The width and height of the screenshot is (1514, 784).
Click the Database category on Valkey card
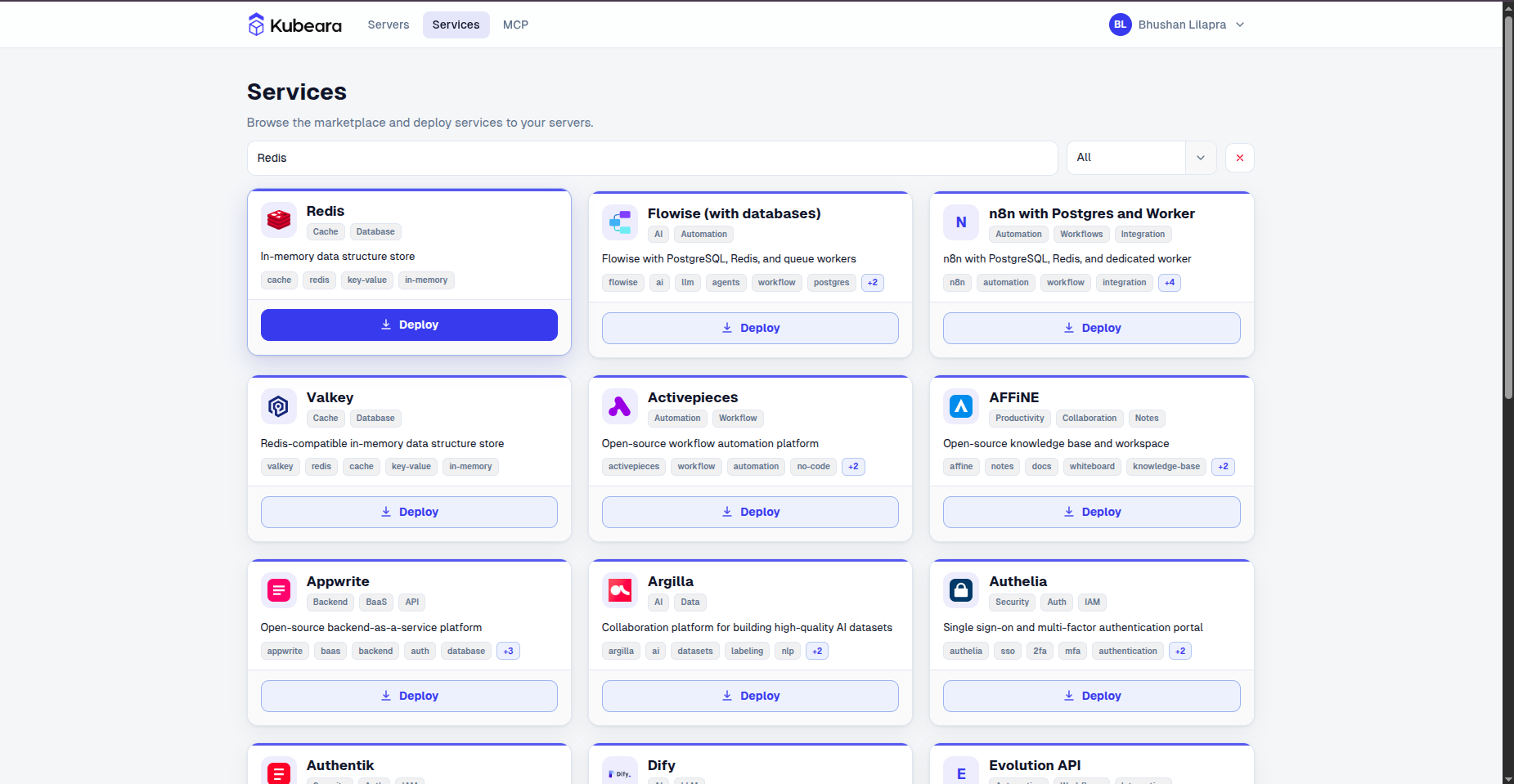375,419
